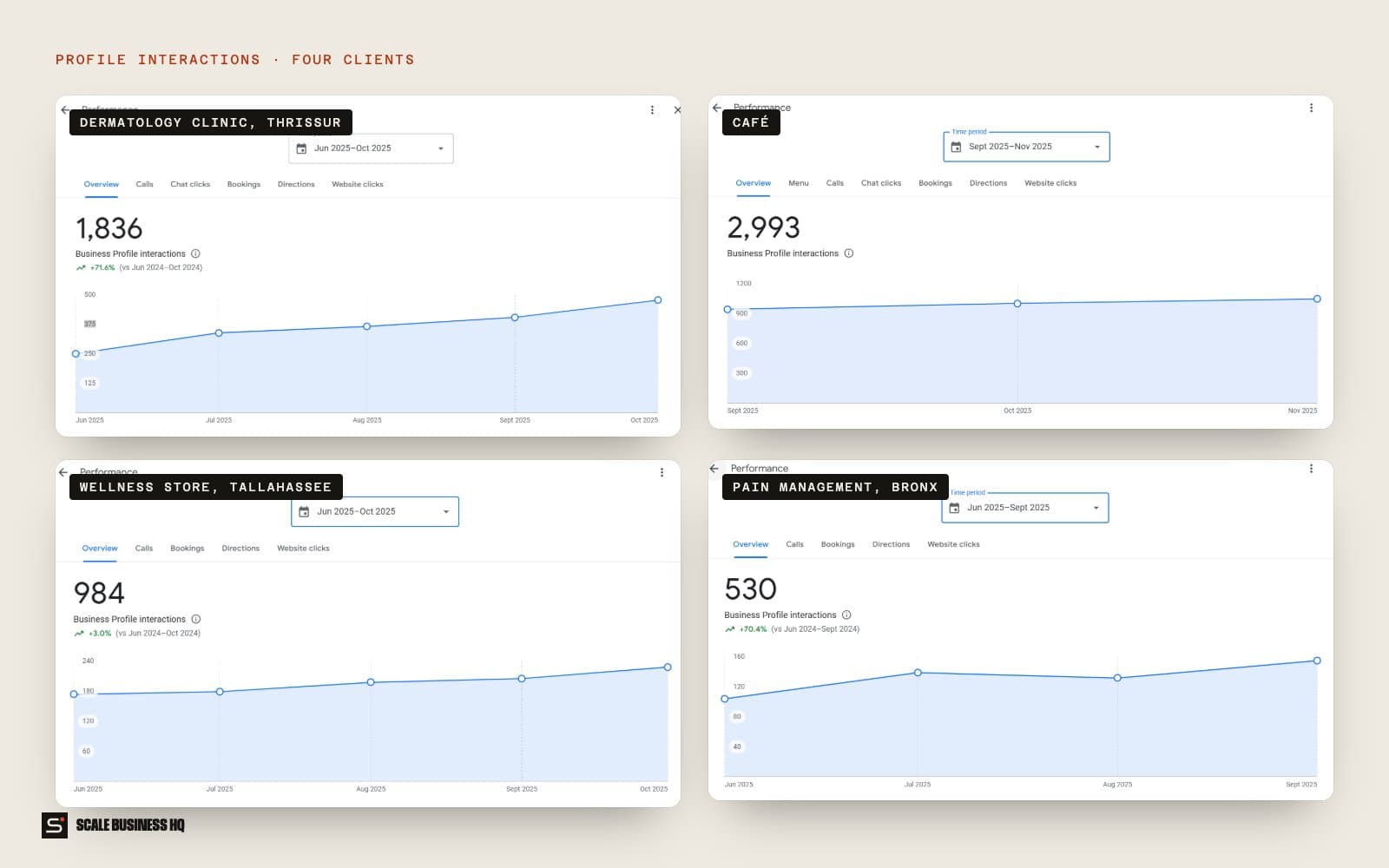The image size is (1389, 868).
Task: Click info icon beside 984 Business Profile interactions
Action: point(196,620)
